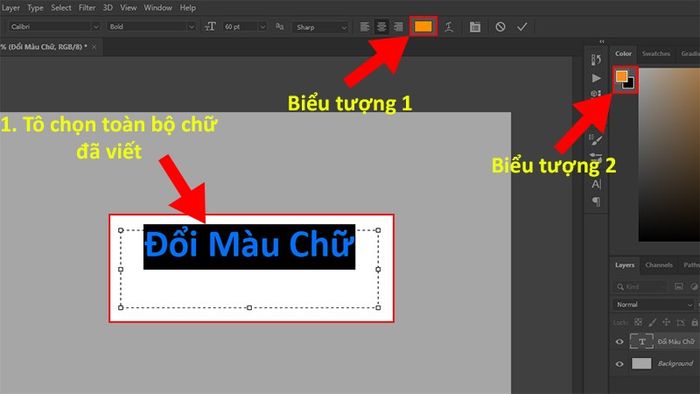Click the Đổi Màu Chữ layer name

click(x=676, y=342)
